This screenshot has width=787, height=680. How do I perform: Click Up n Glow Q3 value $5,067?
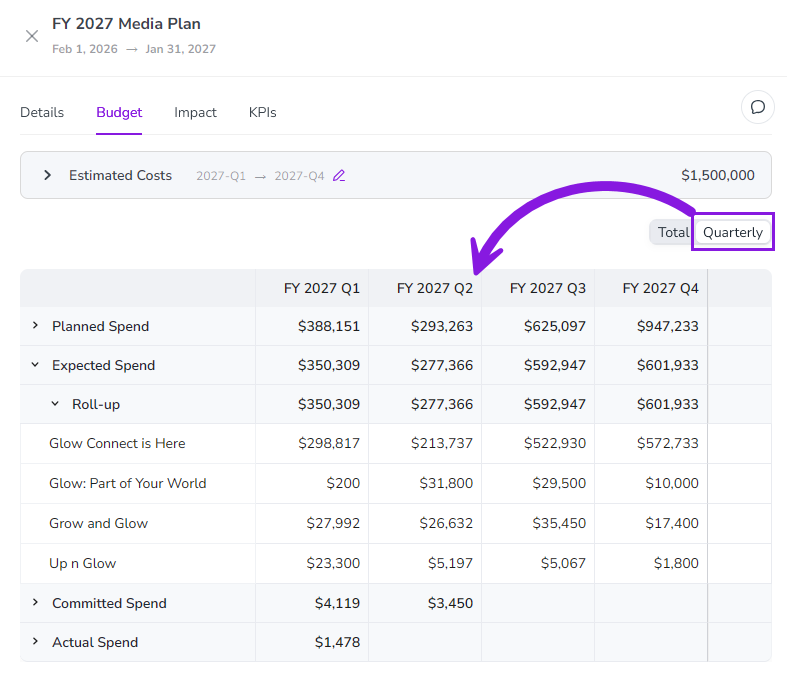[x=563, y=564]
